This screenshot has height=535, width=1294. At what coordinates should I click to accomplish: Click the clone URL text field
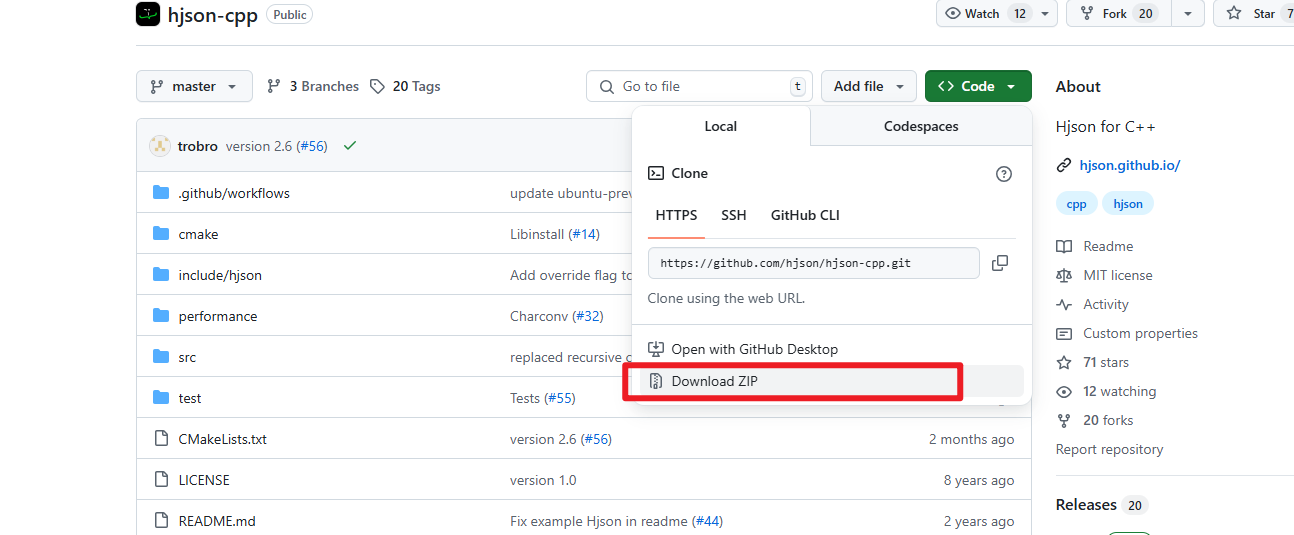[813, 263]
